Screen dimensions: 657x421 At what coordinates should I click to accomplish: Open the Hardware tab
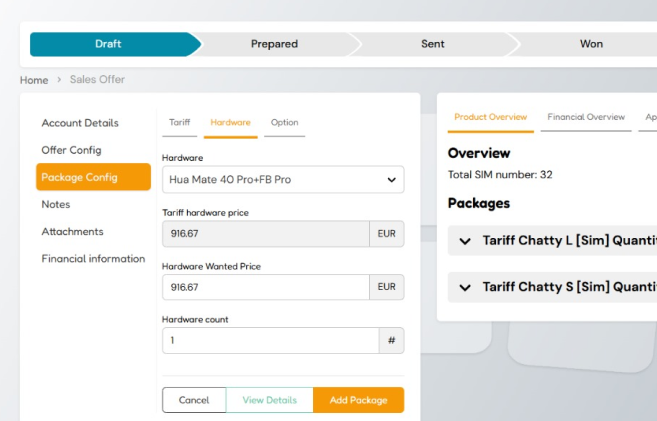click(230, 122)
